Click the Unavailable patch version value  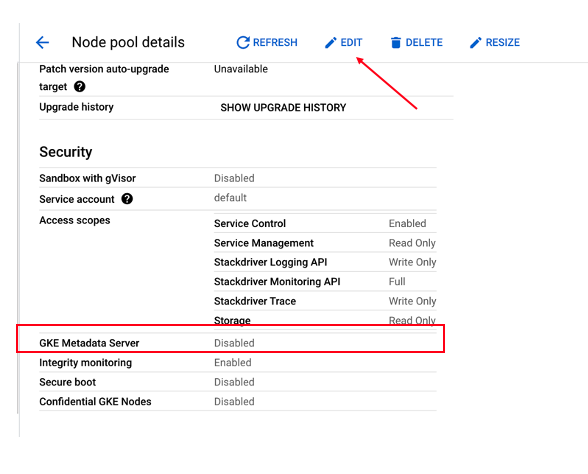click(x=241, y=69)
